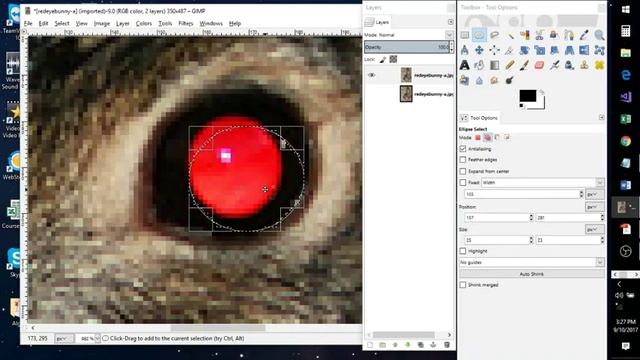Open the Position unit px dropdown

(x=594, y=207)
